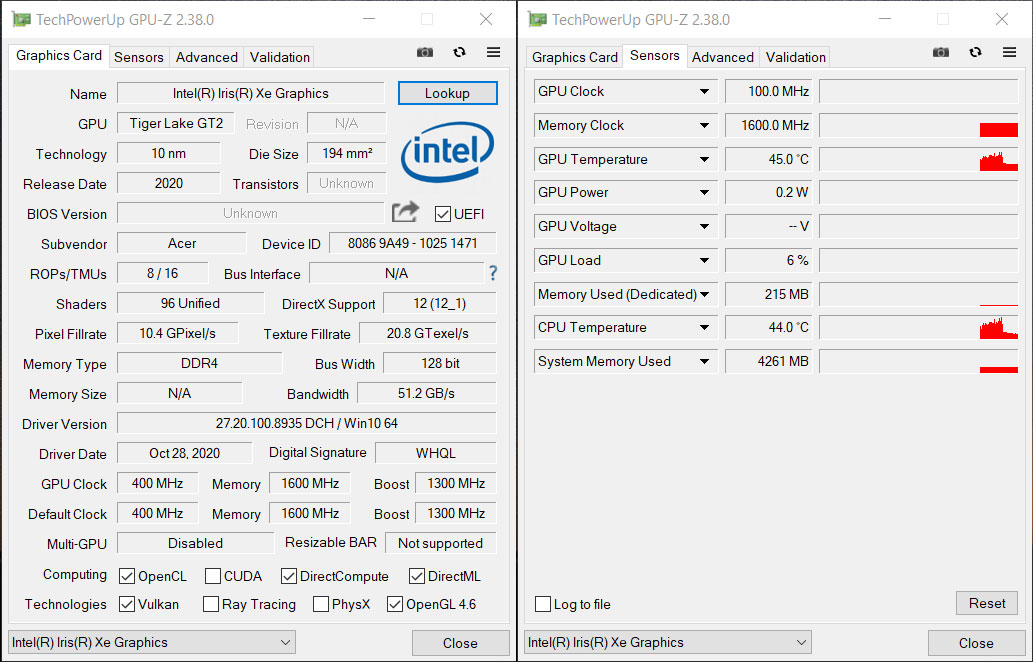
Task: Refresh the left GPU-Z window data
Action: click(x=459, y=52)
